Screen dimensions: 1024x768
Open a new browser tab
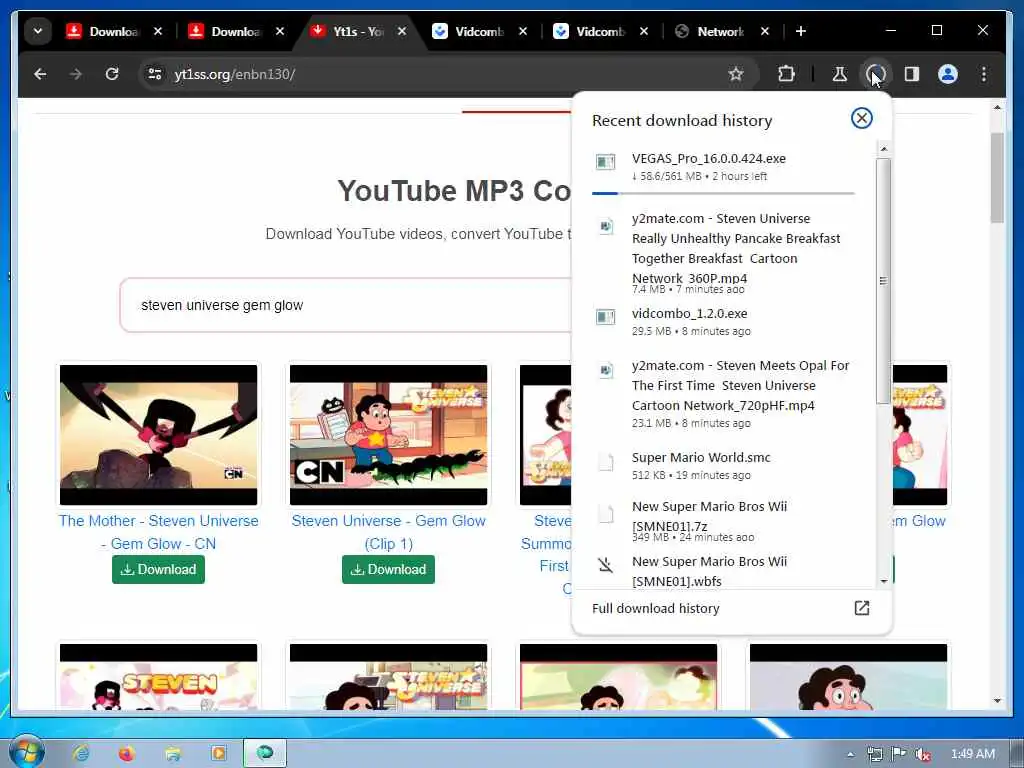pos(801,31)
